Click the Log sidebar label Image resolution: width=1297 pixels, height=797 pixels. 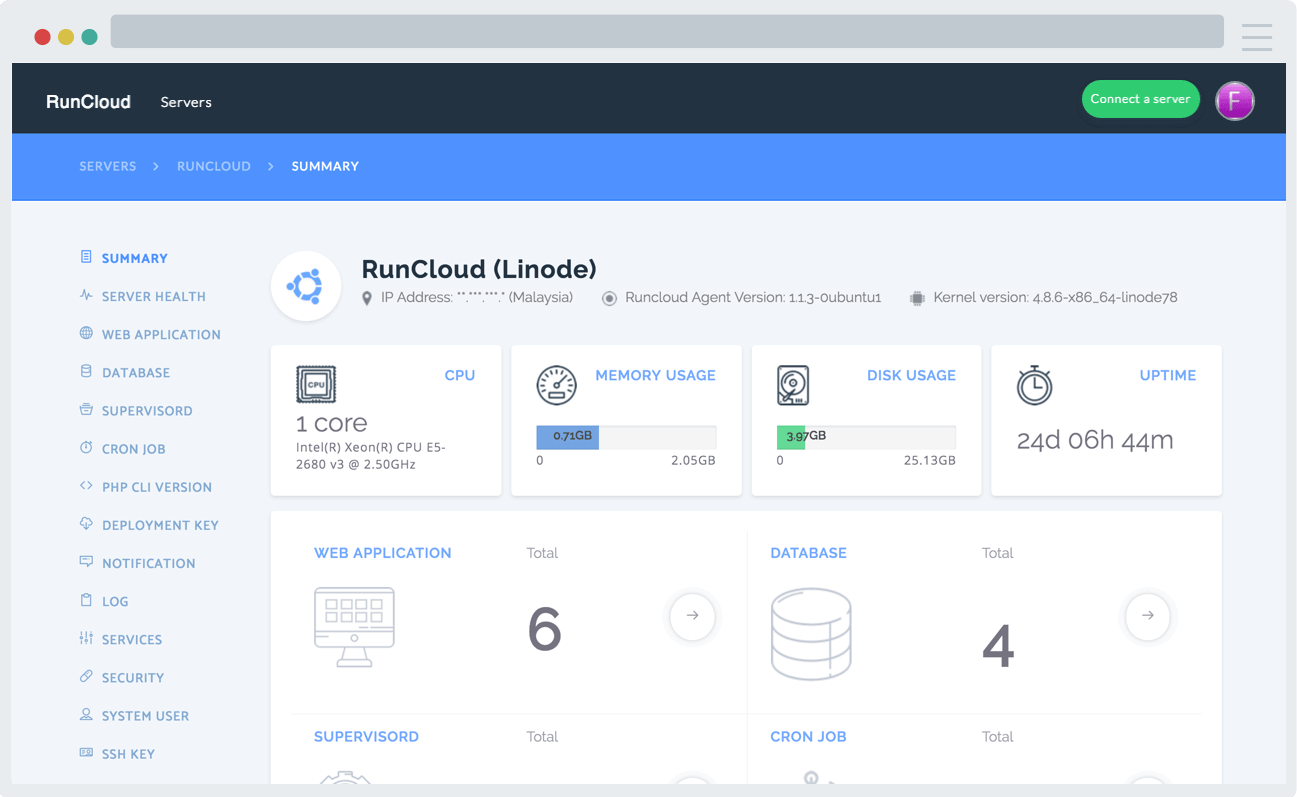coord(115,601)
